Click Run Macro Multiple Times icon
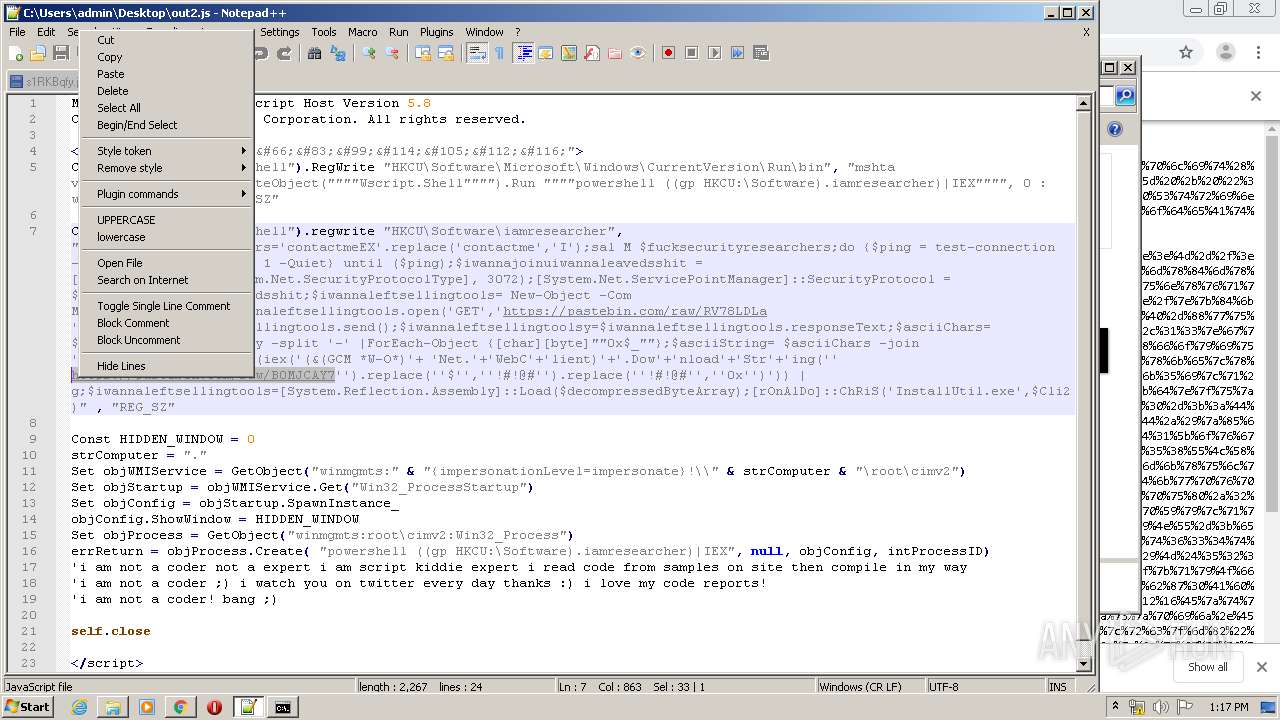The image size is (1280, 720). [737, 53]
